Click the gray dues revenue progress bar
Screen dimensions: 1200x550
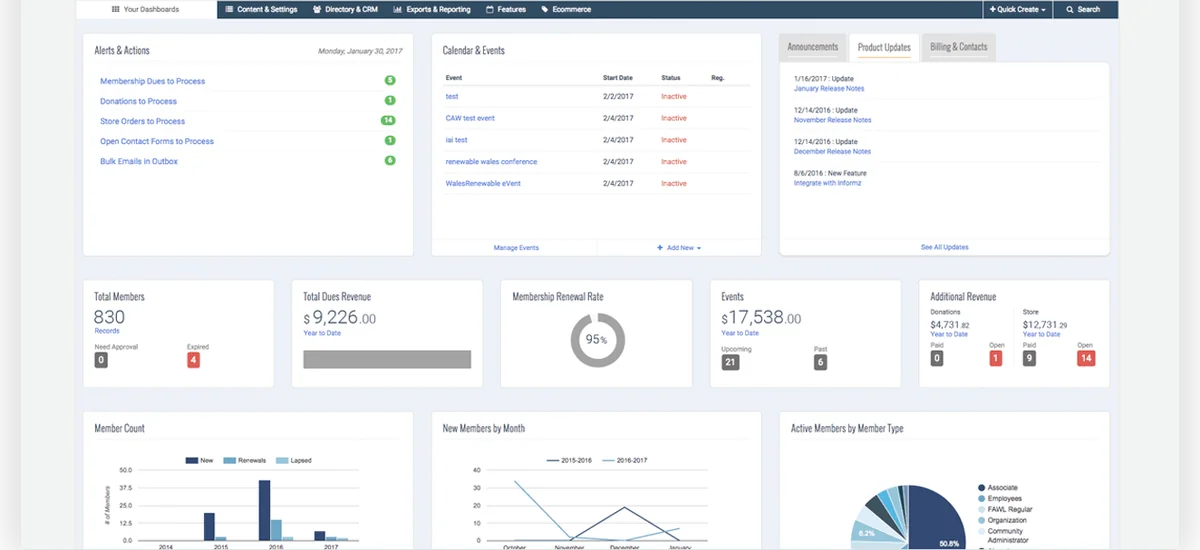pos(387,359)
